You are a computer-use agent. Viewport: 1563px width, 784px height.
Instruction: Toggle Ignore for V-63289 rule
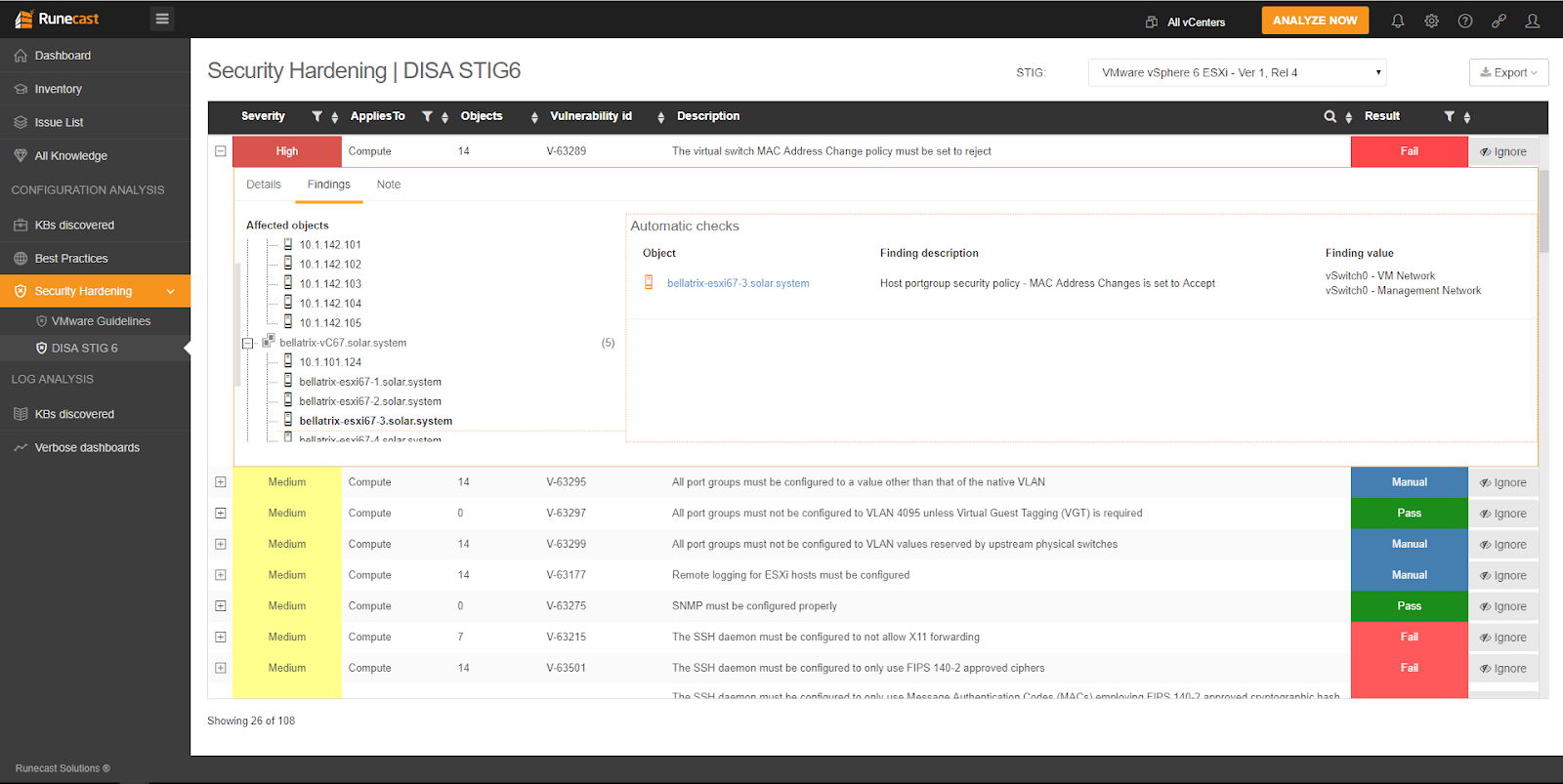coord(1503,151)
